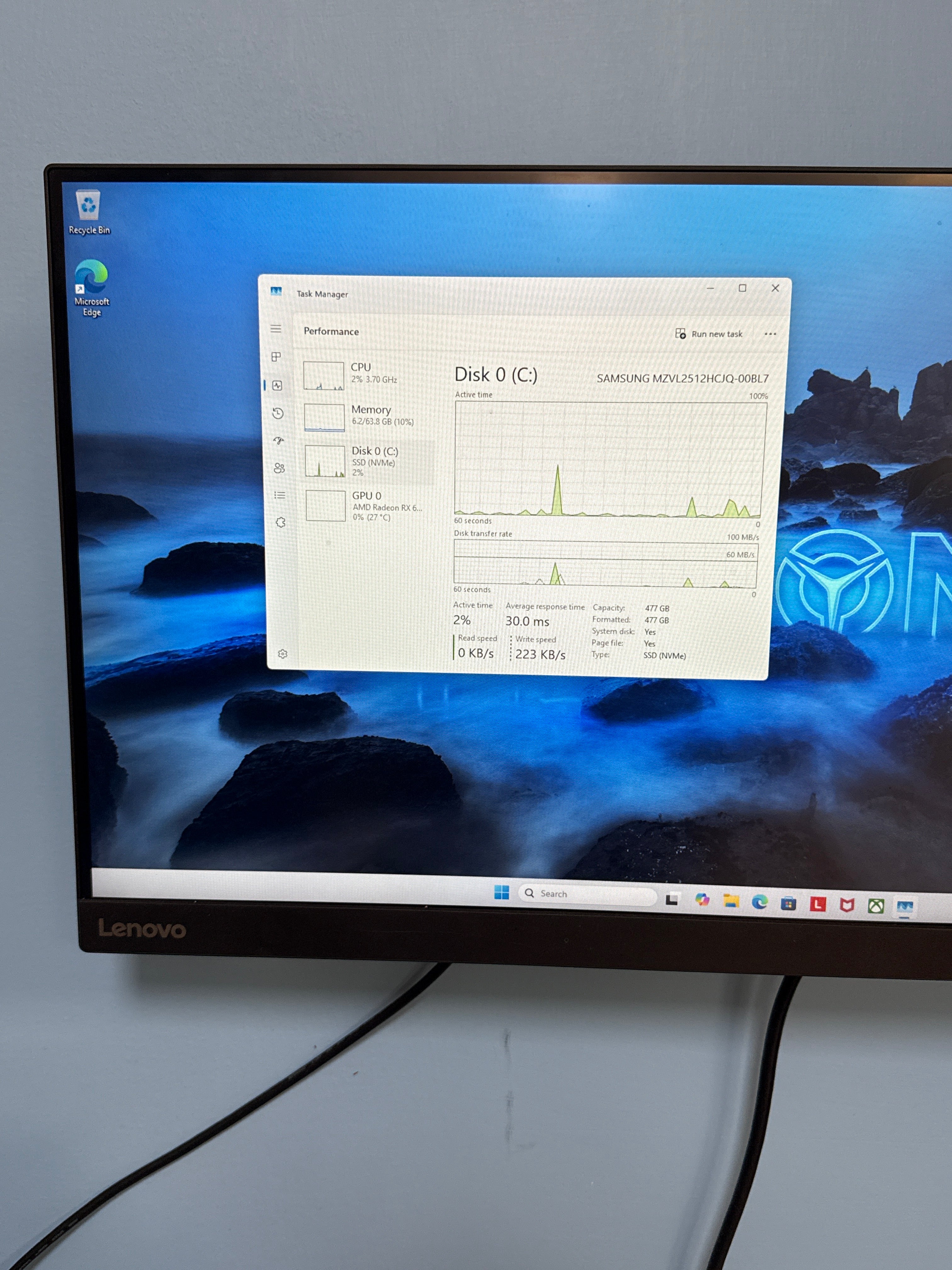Viewport: 952px width, 1270px height.
Task: Click the taskbar Search box
Action: (x=587, y=895)
